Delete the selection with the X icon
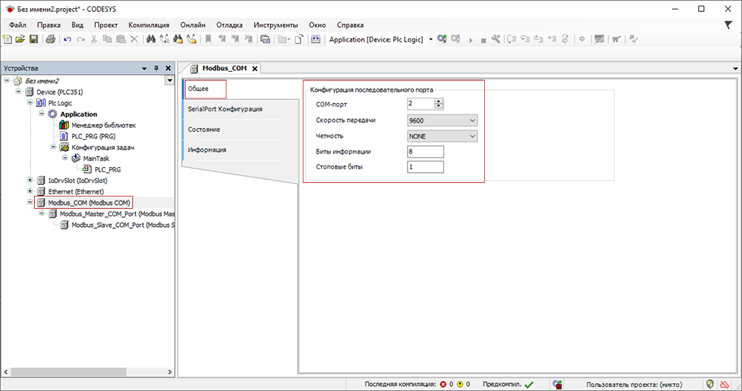 point(134,39)
